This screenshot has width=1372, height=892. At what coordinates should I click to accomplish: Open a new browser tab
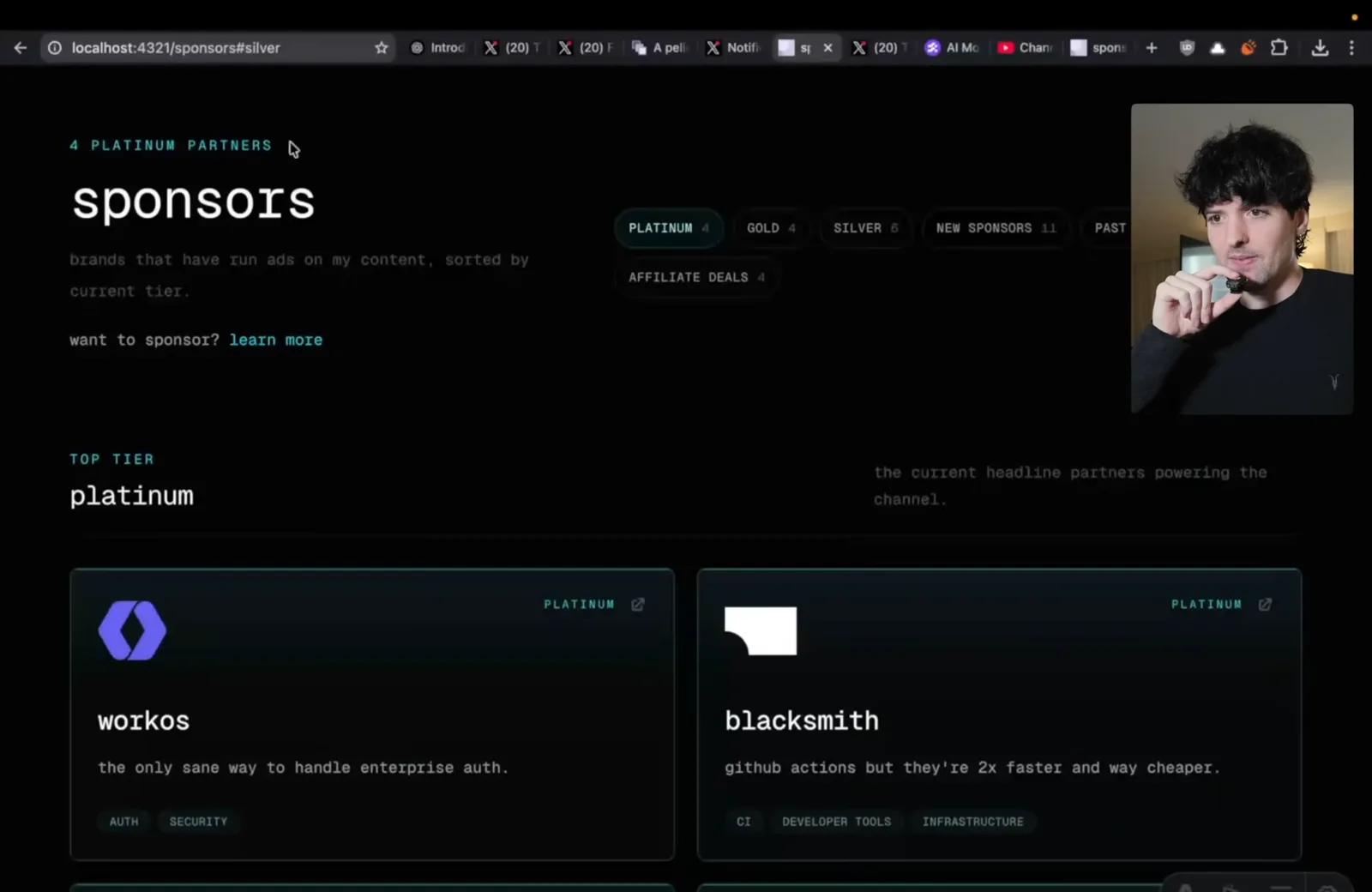click(x=1152, y=48)
